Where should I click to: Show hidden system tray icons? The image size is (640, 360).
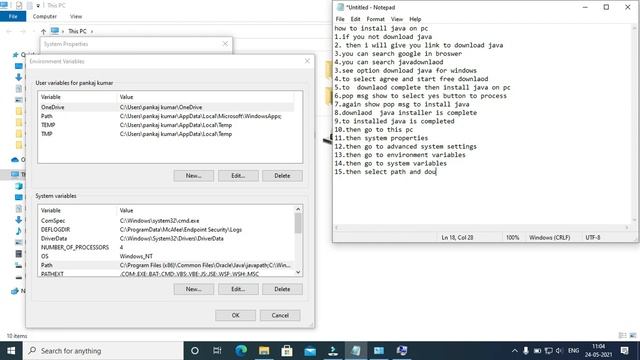pos(515,351)
